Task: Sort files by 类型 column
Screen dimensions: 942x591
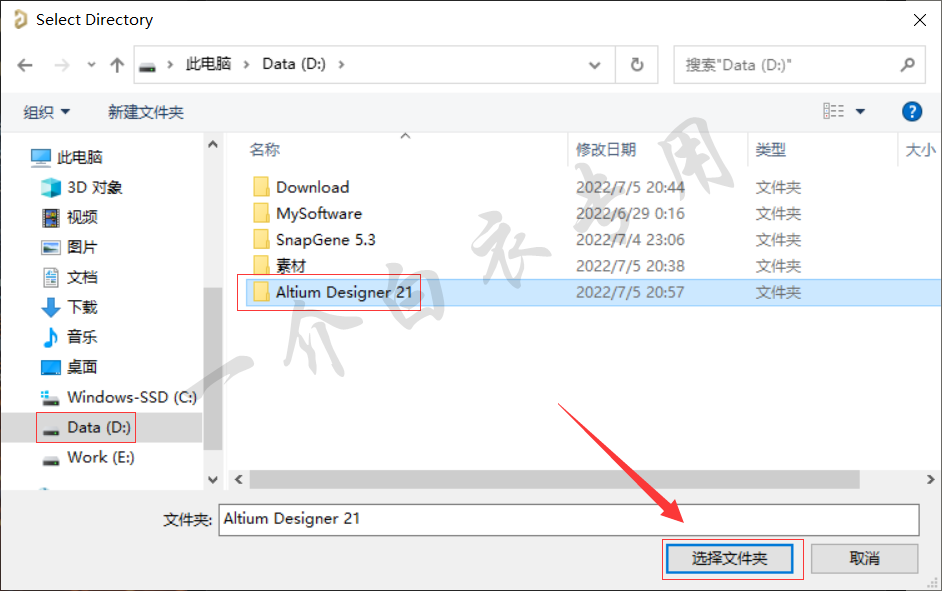Action: pos(770,150)
